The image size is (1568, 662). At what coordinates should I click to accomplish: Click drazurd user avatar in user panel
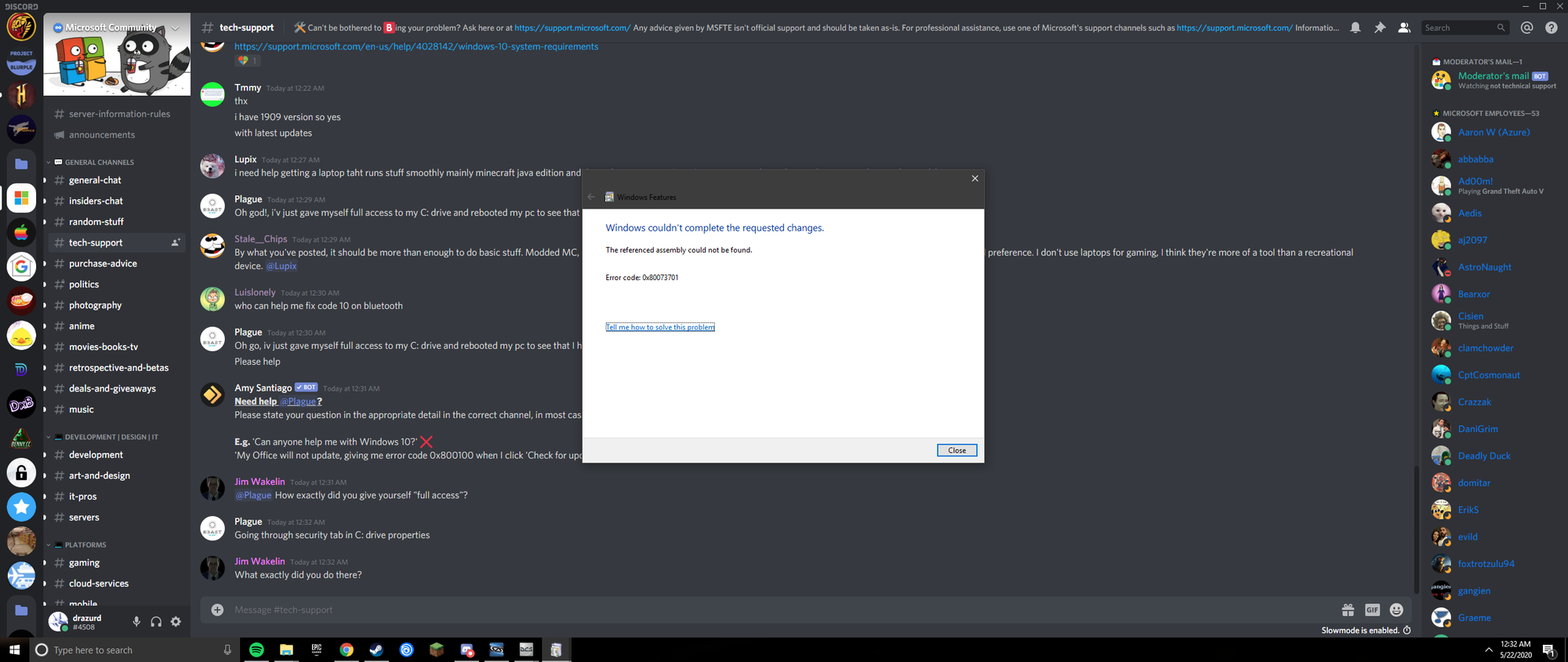coord(58,621)
